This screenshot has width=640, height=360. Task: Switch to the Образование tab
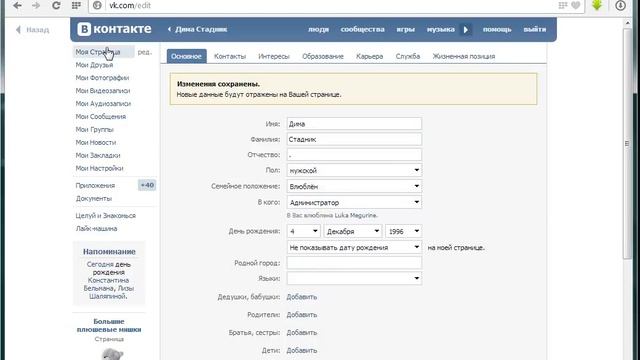click(323, 56)
